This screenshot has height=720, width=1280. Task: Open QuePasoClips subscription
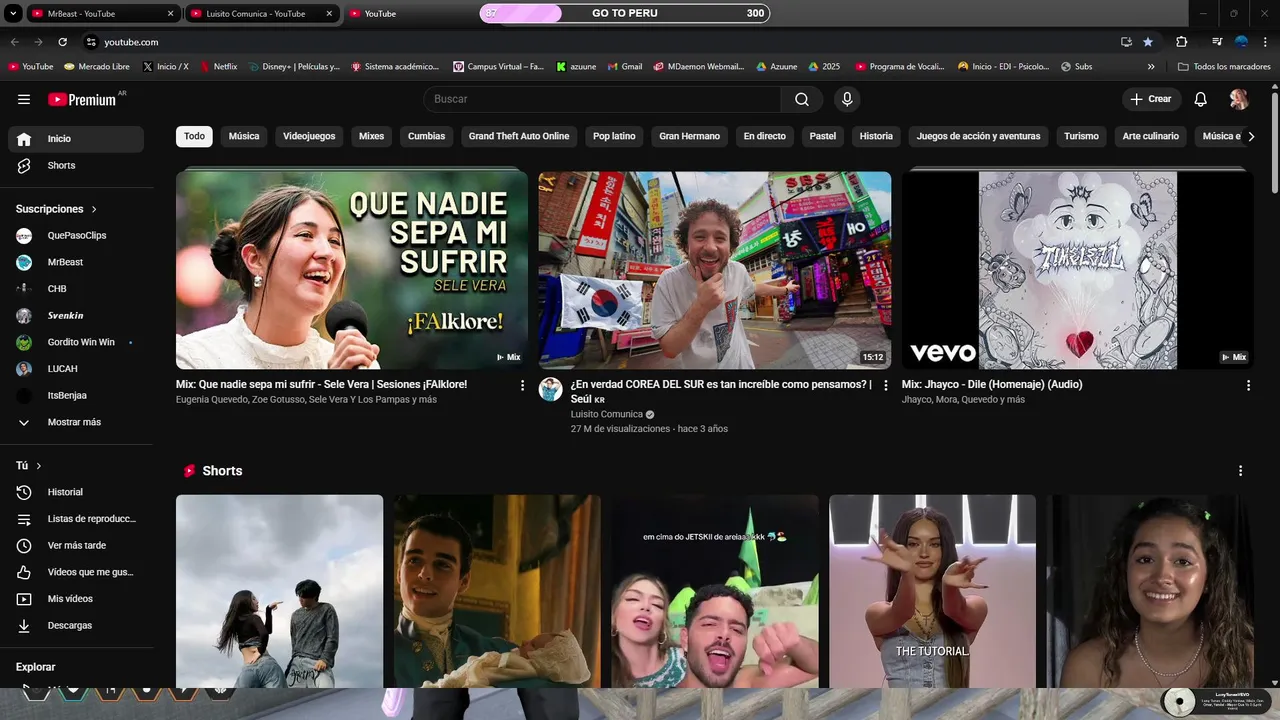[x=76, y=236]
